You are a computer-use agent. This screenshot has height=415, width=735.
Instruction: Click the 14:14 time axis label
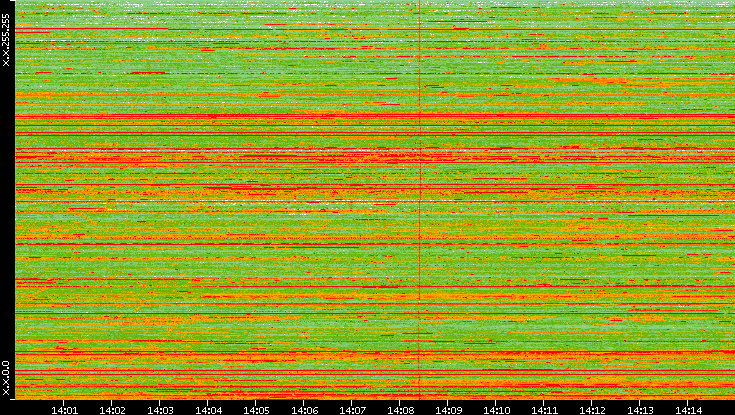point(688,410)
